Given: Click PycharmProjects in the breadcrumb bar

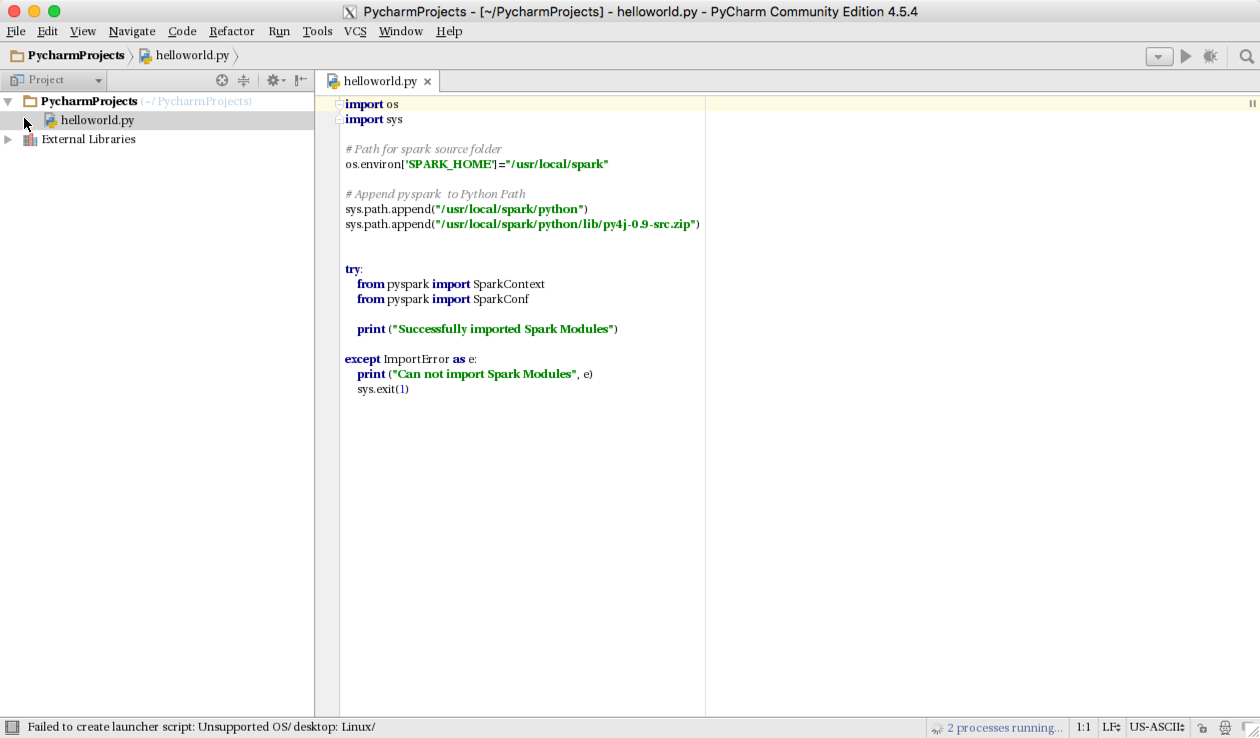Looking at the screenshot, I should point(76,56).
